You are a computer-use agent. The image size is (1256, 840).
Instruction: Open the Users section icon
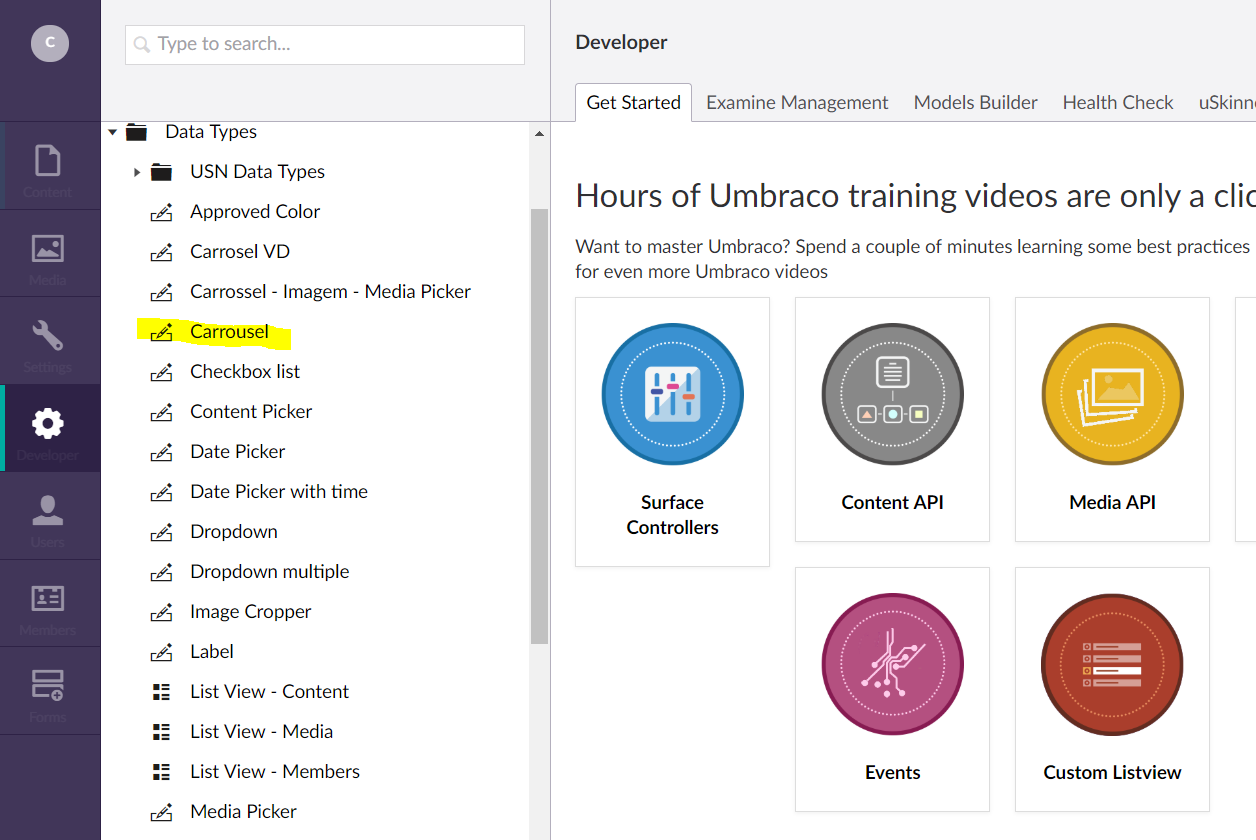point(48,510)
